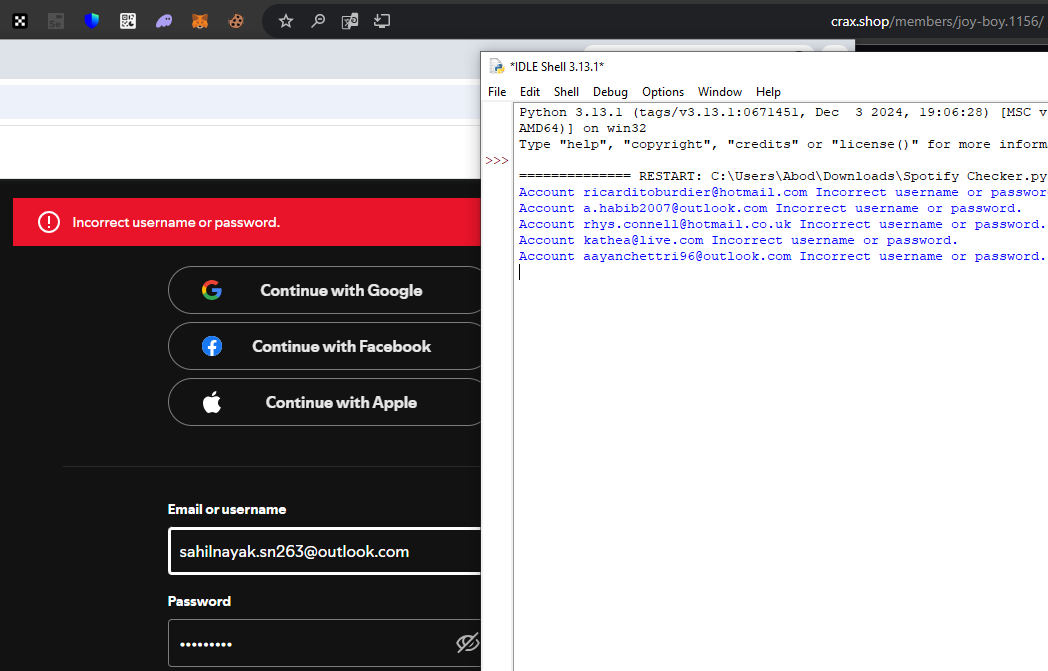This screenshot has height=671, width=1048.
Task: Open the File menu in IDLE Shell
Action: point(497,92)
